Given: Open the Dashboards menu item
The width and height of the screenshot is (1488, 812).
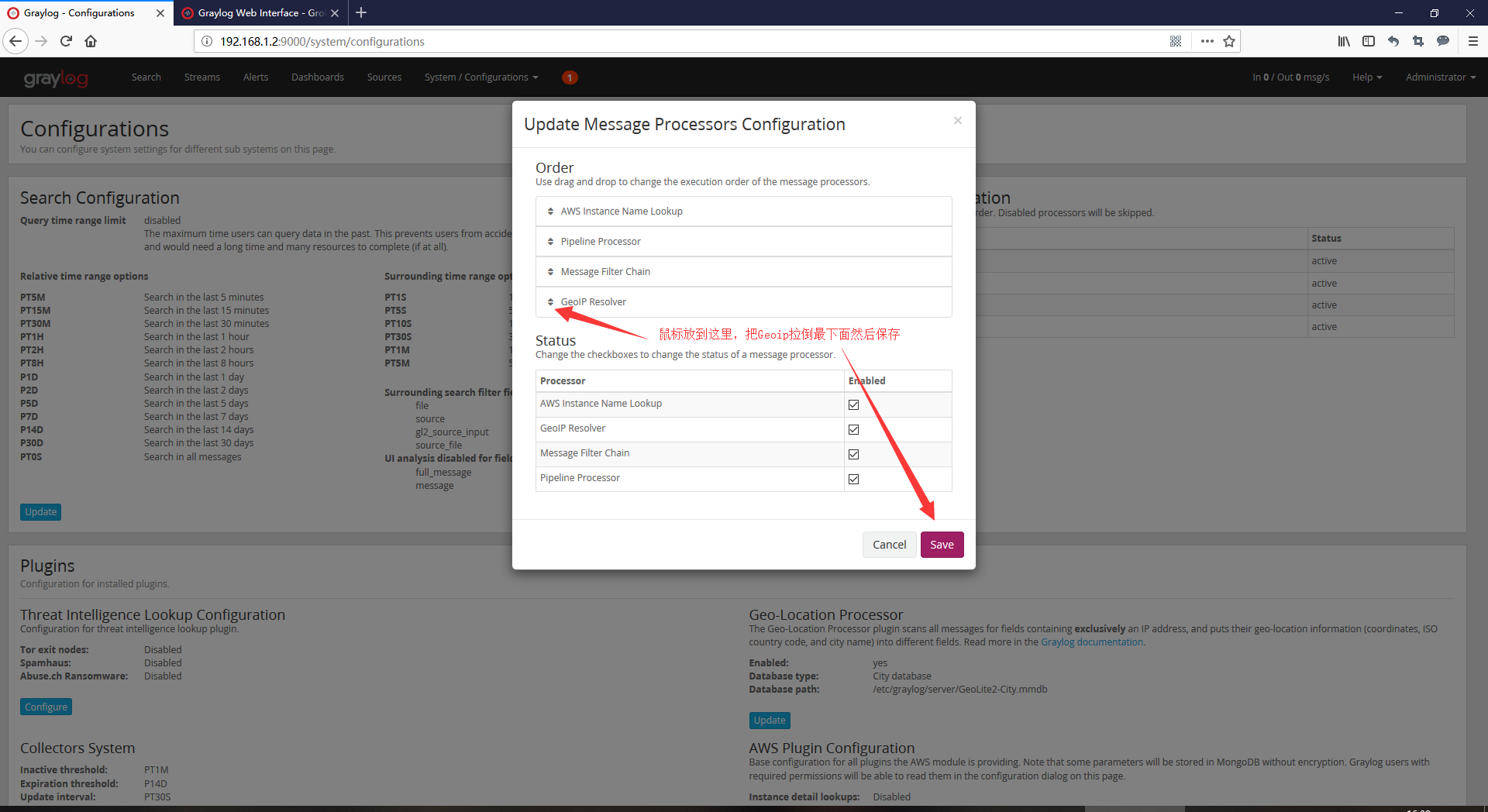Looking at the screenshot, I should (x=318, y=77).
